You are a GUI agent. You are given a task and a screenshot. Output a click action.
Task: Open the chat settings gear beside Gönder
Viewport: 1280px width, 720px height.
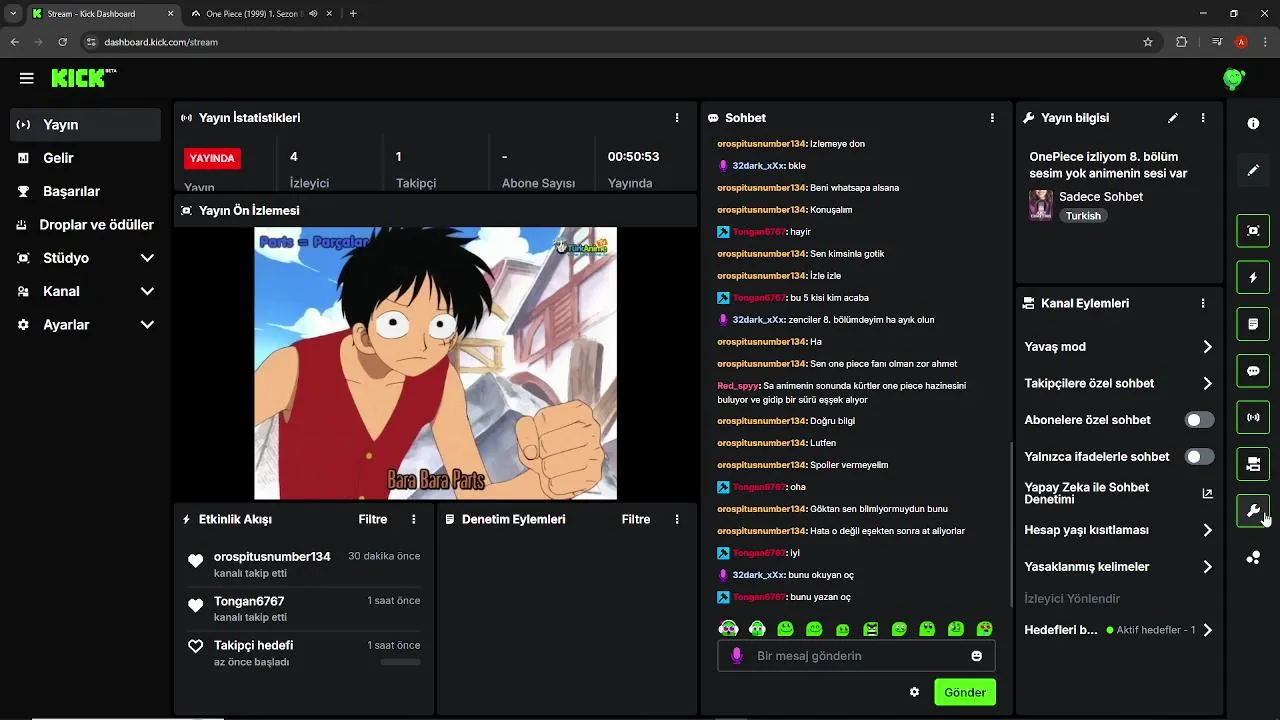(914, 692)
